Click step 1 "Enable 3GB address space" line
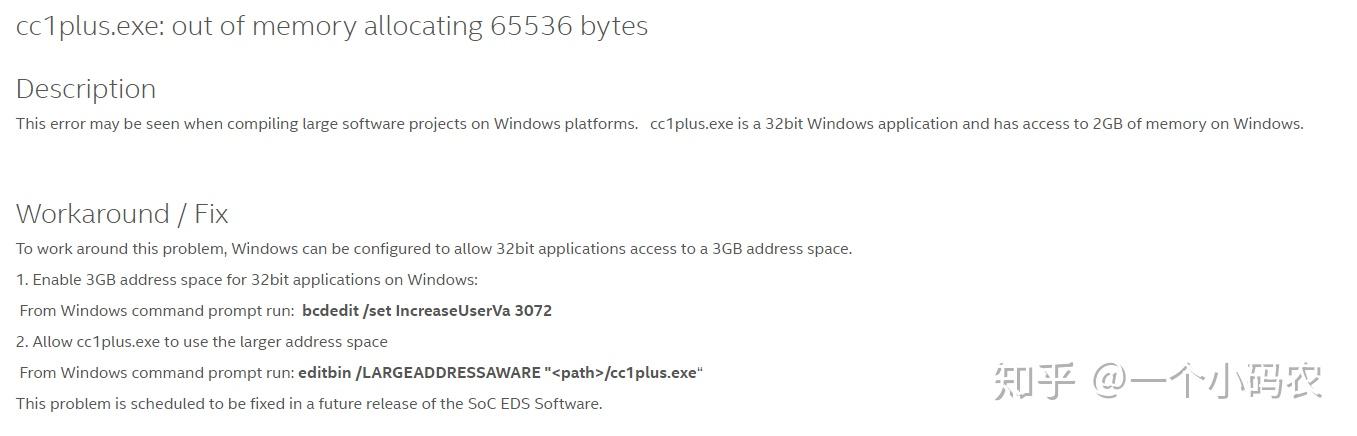The width and height of the screenshot is (1357, 436). 247,280
